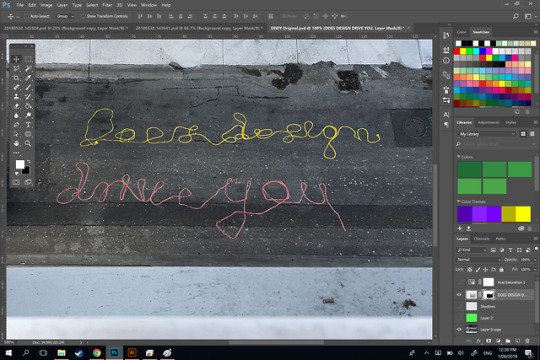Image resolution: width=540 pixels, height=360 pixels.
Task: Open the Normal blend mode dropdown
Action: click(478, 259)
